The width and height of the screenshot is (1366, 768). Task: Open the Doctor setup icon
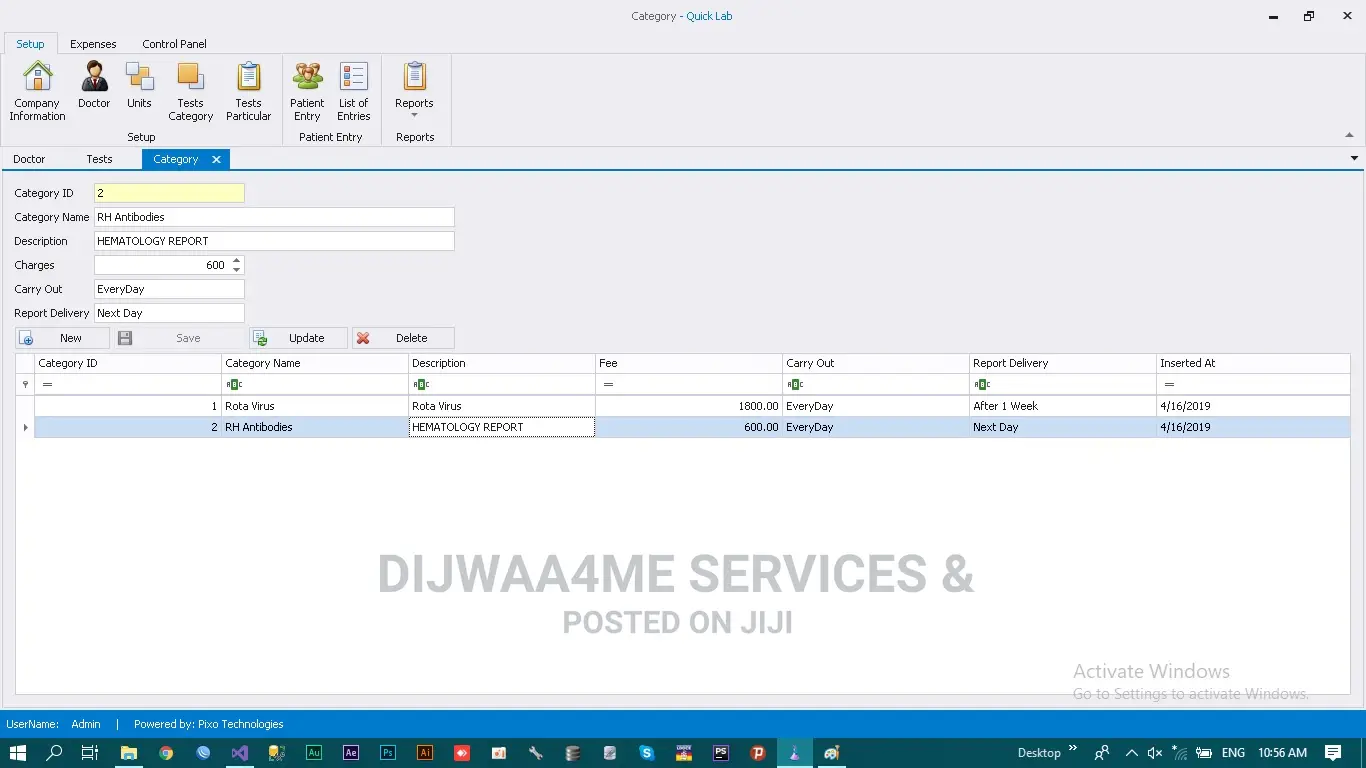(94, 85)
